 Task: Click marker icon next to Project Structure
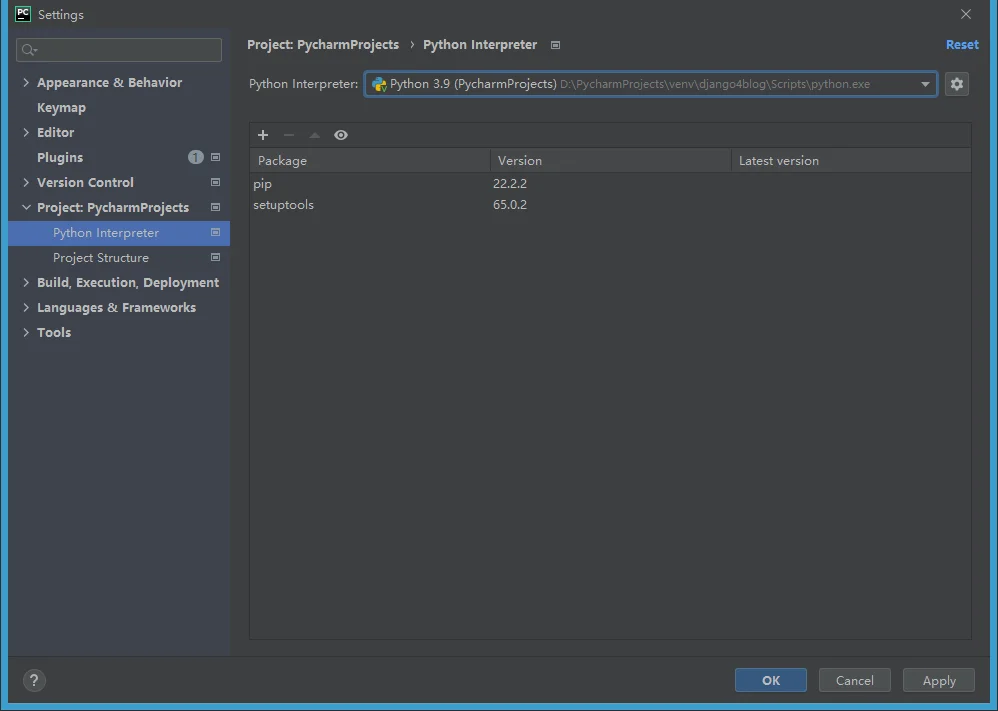[x=215, y=257]
